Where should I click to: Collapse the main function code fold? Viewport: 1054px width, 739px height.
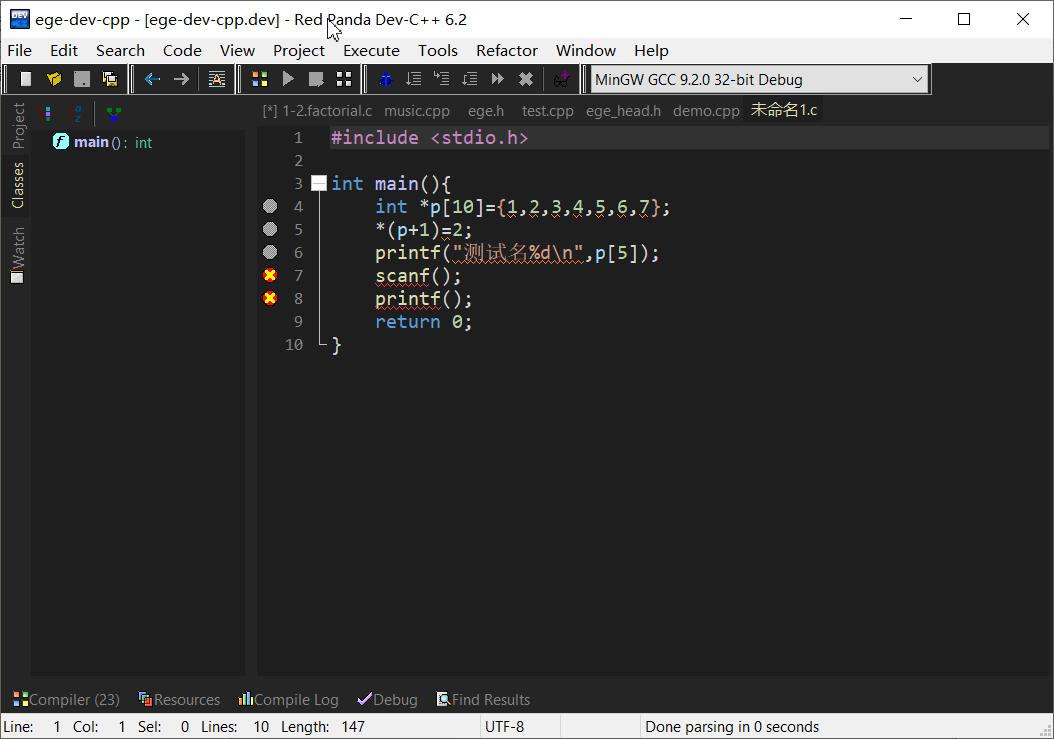(x=319, y=183)
